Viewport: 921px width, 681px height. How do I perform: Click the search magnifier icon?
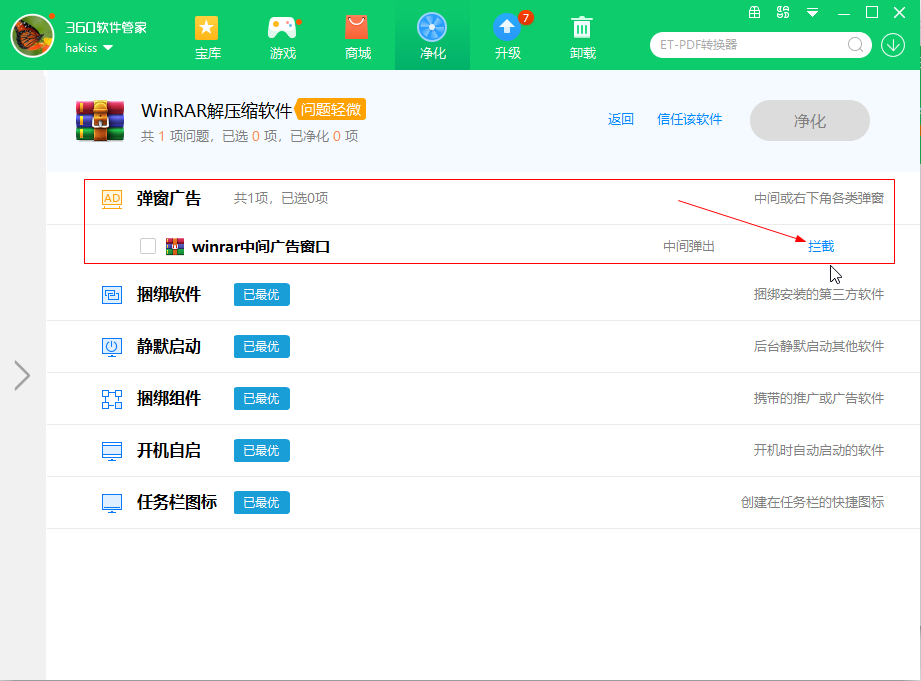click(x=855, y=45)
